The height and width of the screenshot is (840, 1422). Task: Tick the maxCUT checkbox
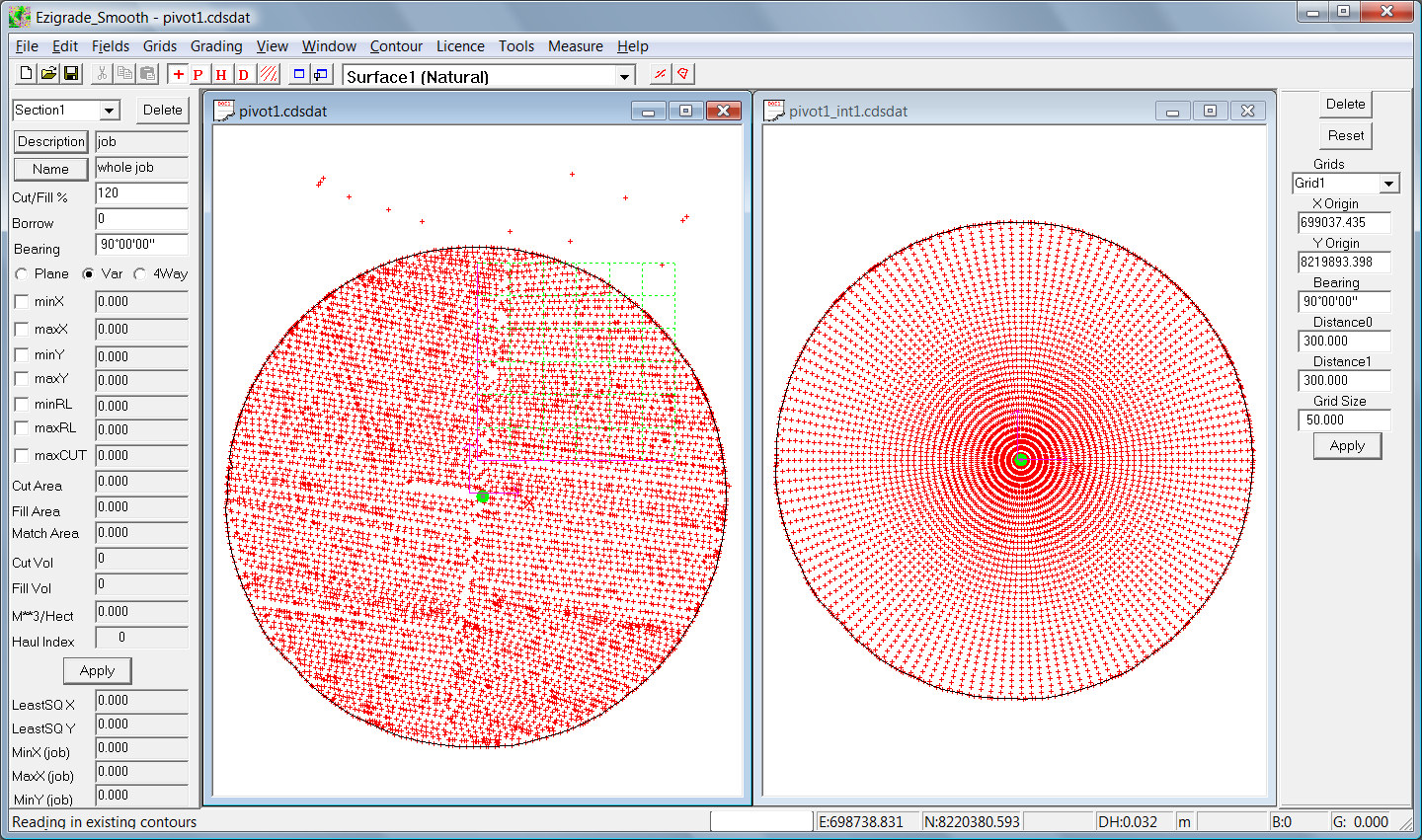click(x=22, y=456)
